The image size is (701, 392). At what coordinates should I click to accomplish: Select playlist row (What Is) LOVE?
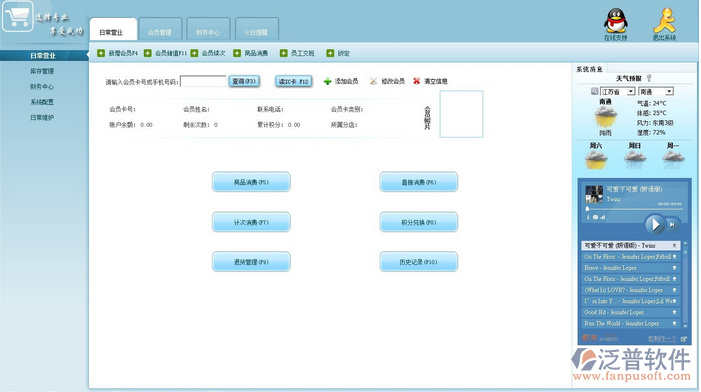pos(631,290)
